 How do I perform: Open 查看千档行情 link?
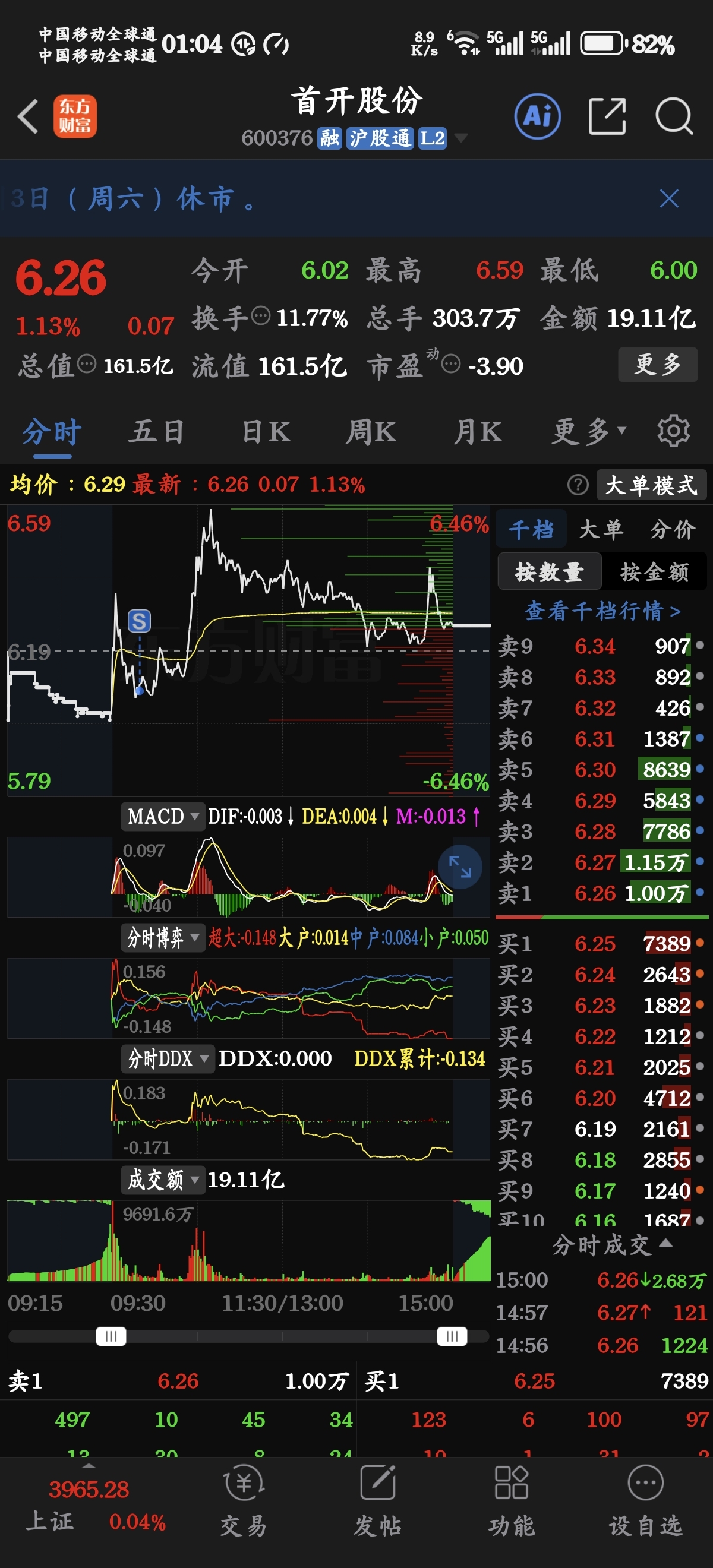(x=603, y=611)
